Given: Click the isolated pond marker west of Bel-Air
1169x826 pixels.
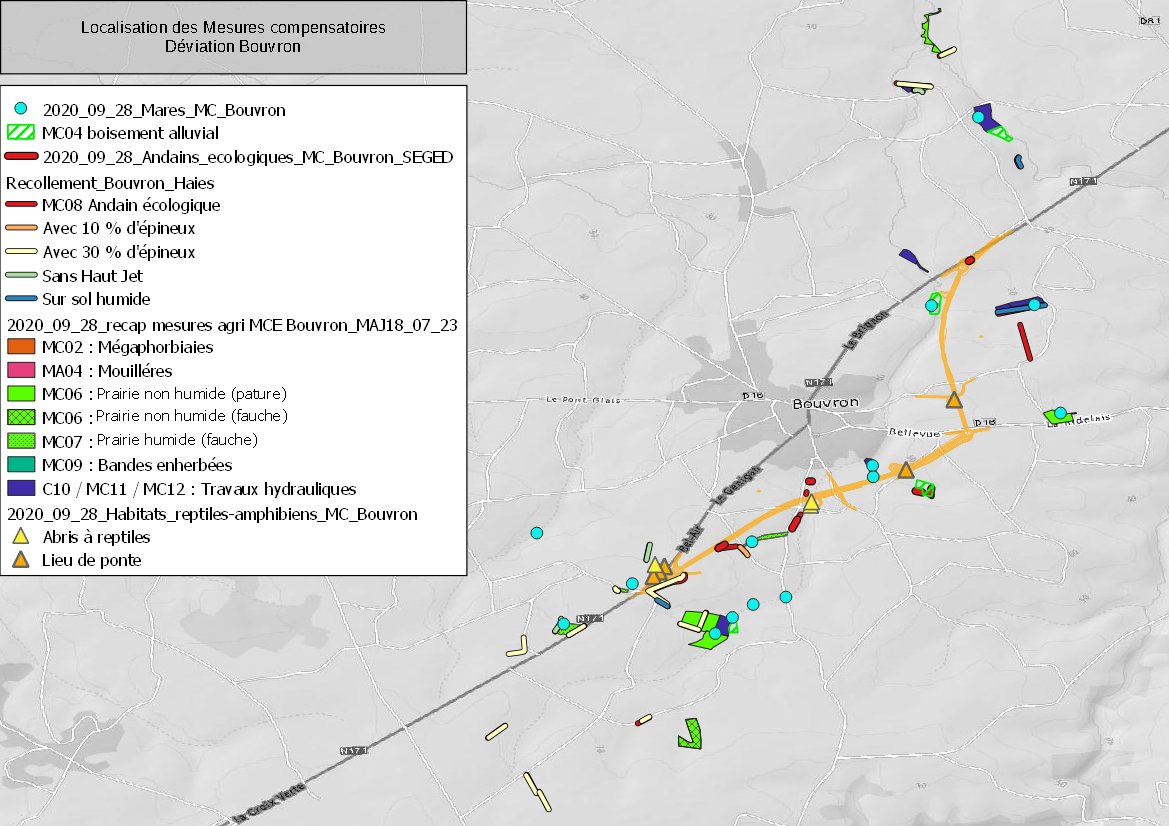Looking at the screenshot, I should [x=537, y=533].
